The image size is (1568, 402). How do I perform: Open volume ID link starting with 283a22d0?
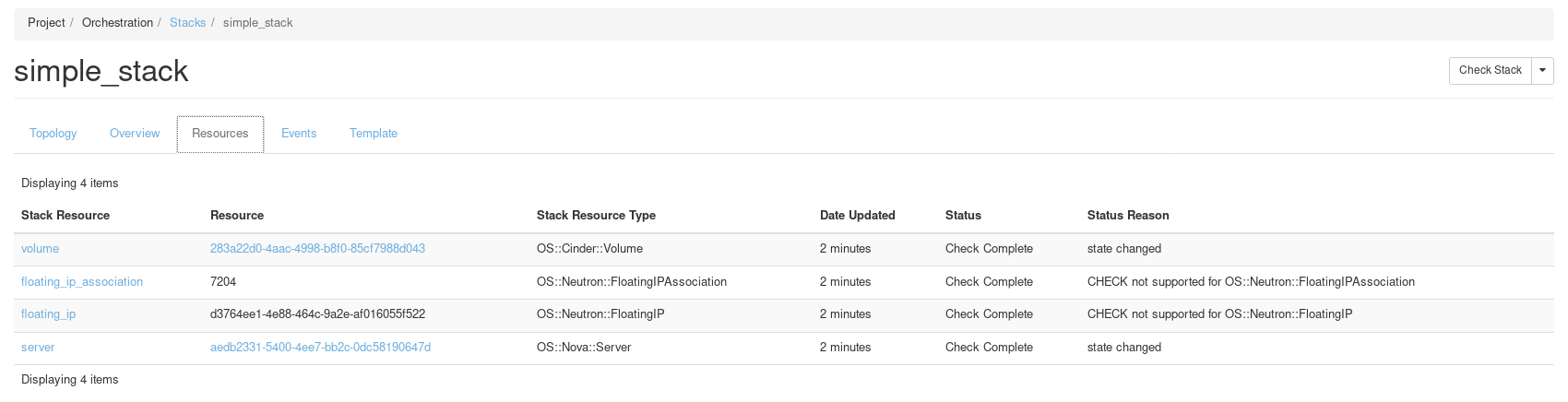tap(317, 249)
